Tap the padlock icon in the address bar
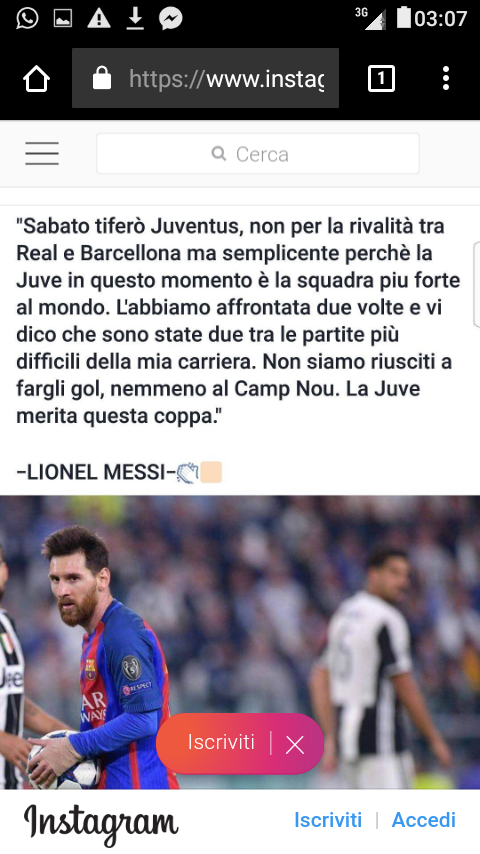This screenshot has width=480, height=854. pos(102,78)
